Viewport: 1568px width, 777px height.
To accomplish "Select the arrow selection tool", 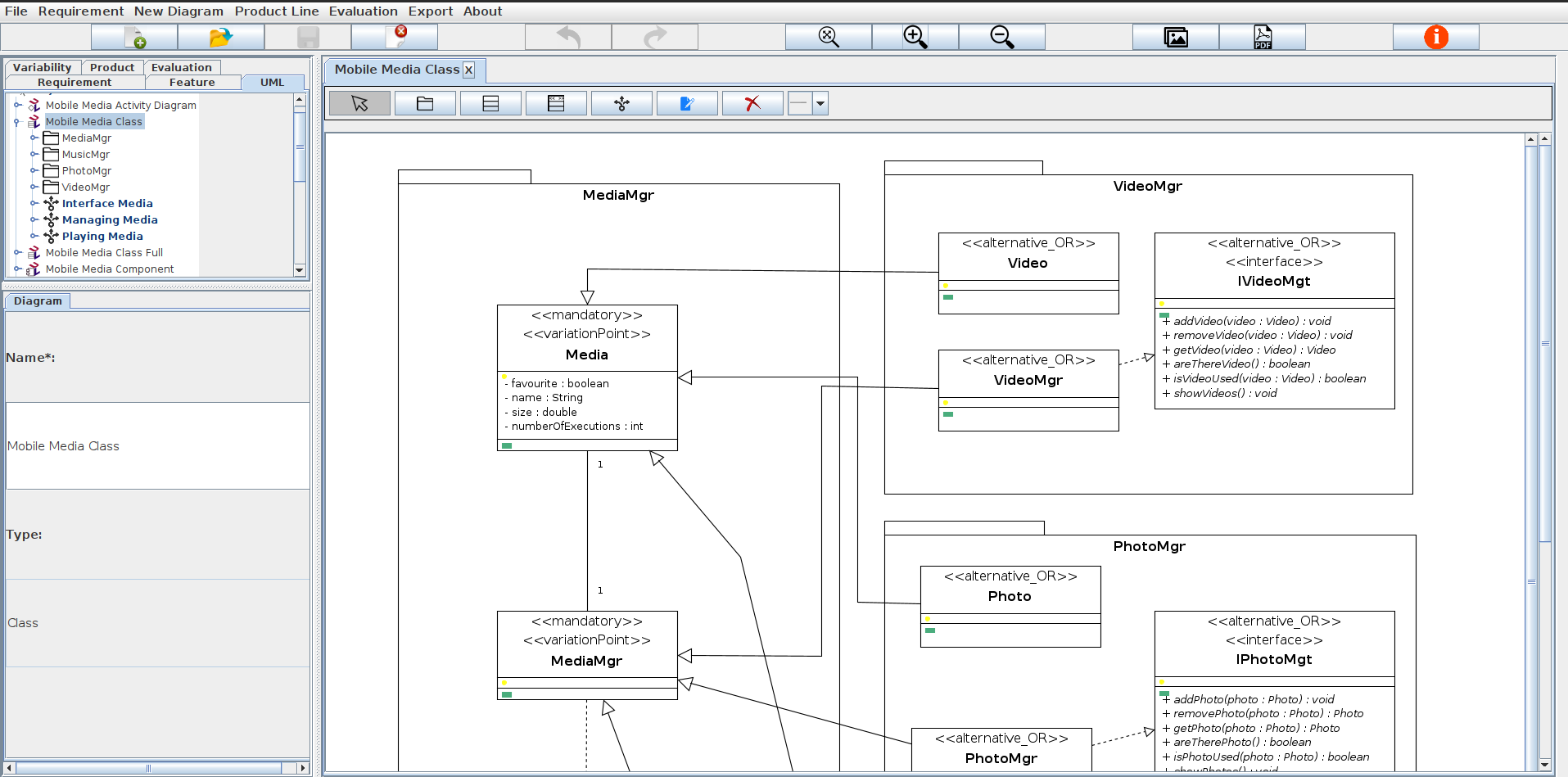I will (x=359, y=103).
